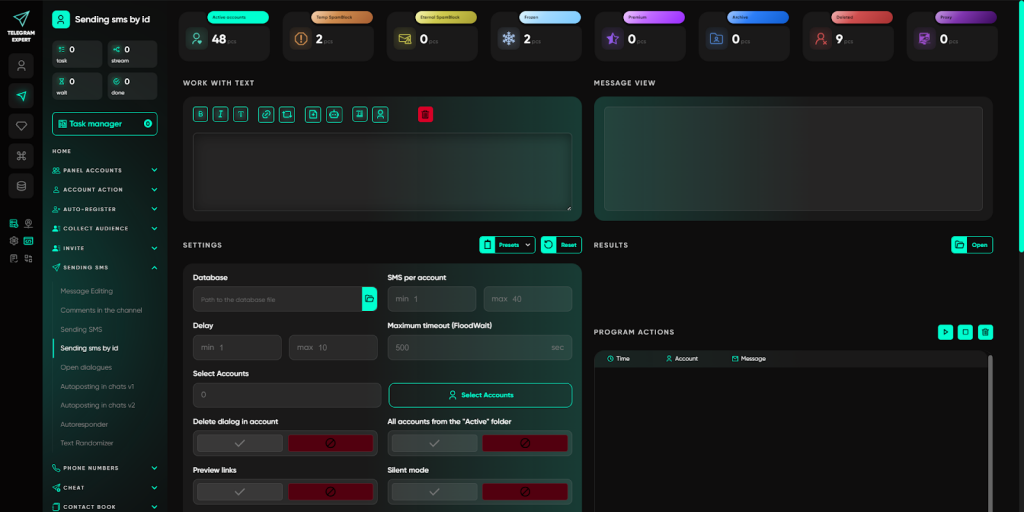Click the red trash icon above text editor
The height and width of the screenshot is (512, 1024).
tap(426, 114)
